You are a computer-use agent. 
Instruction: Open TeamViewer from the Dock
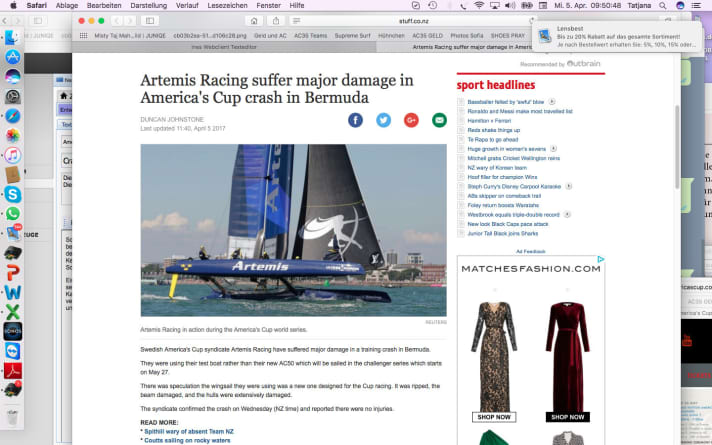[13, 351]
